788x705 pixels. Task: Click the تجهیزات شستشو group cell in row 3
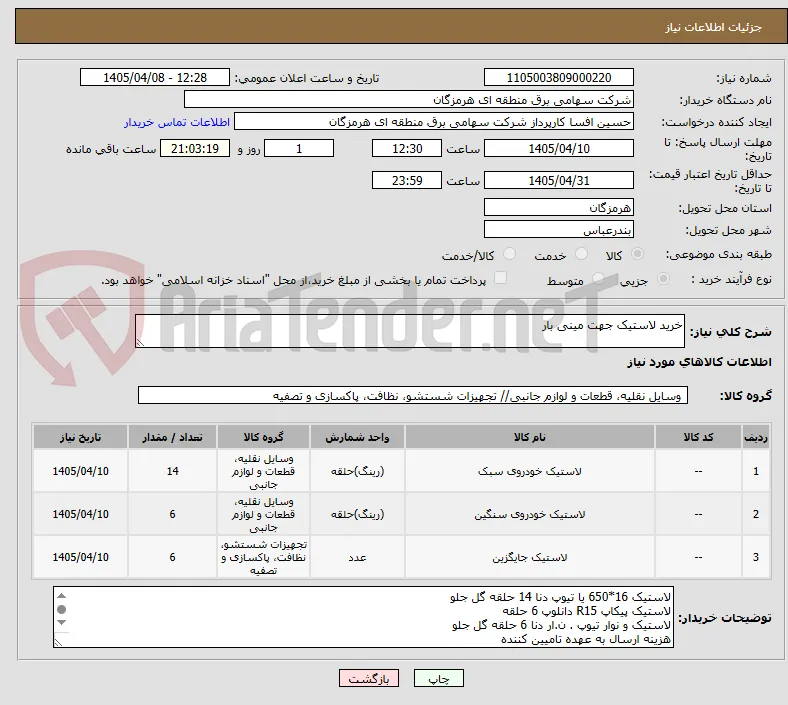(263, 557)
